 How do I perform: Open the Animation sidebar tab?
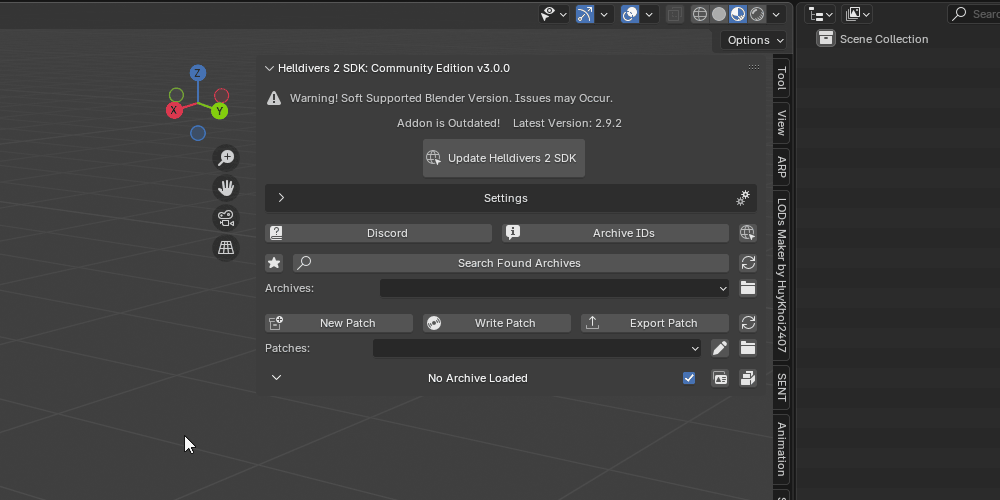(x=781, y=448)
